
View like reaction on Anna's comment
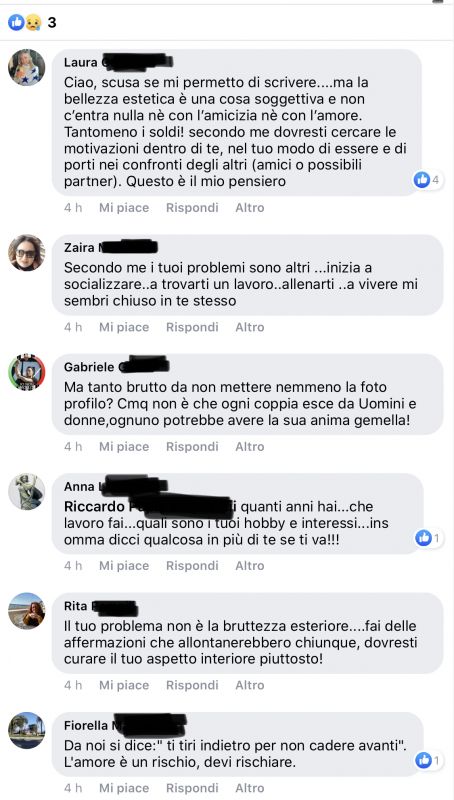(428, 538)
